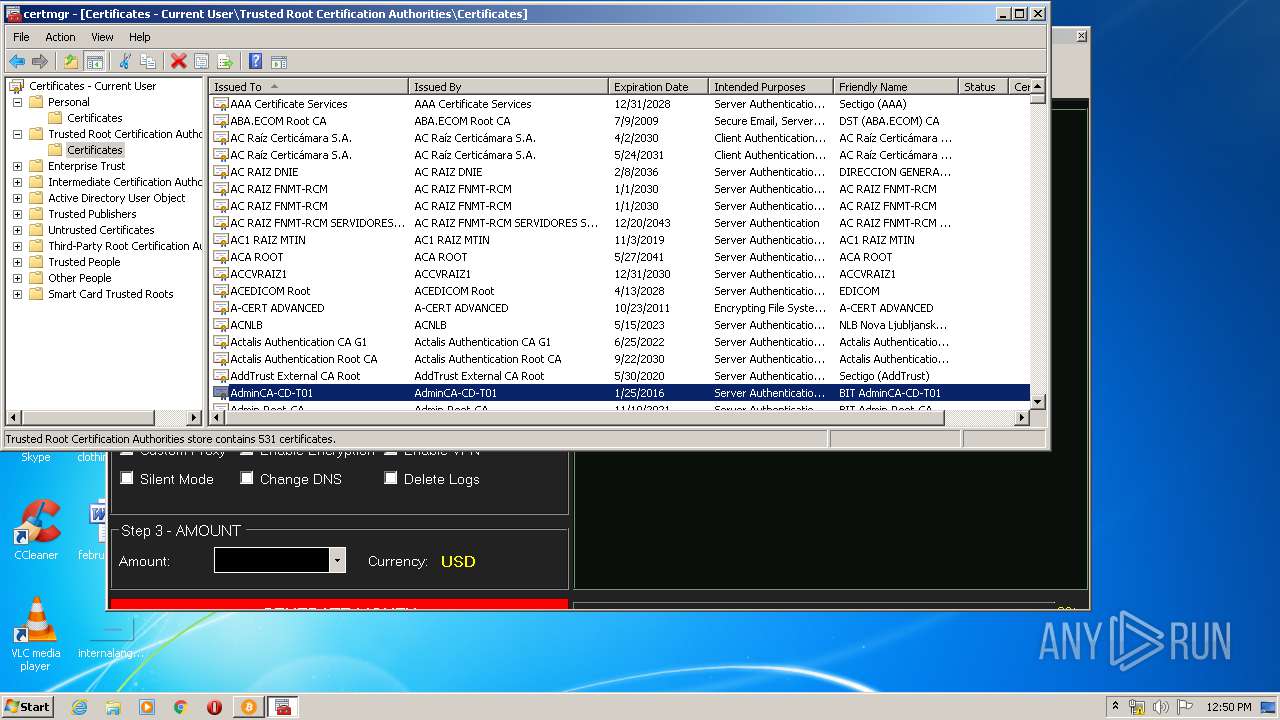The height and width of the screenshot is (720, 1280).
Task: Expand the Trusted Publishers node
Action: pos(17,214)
